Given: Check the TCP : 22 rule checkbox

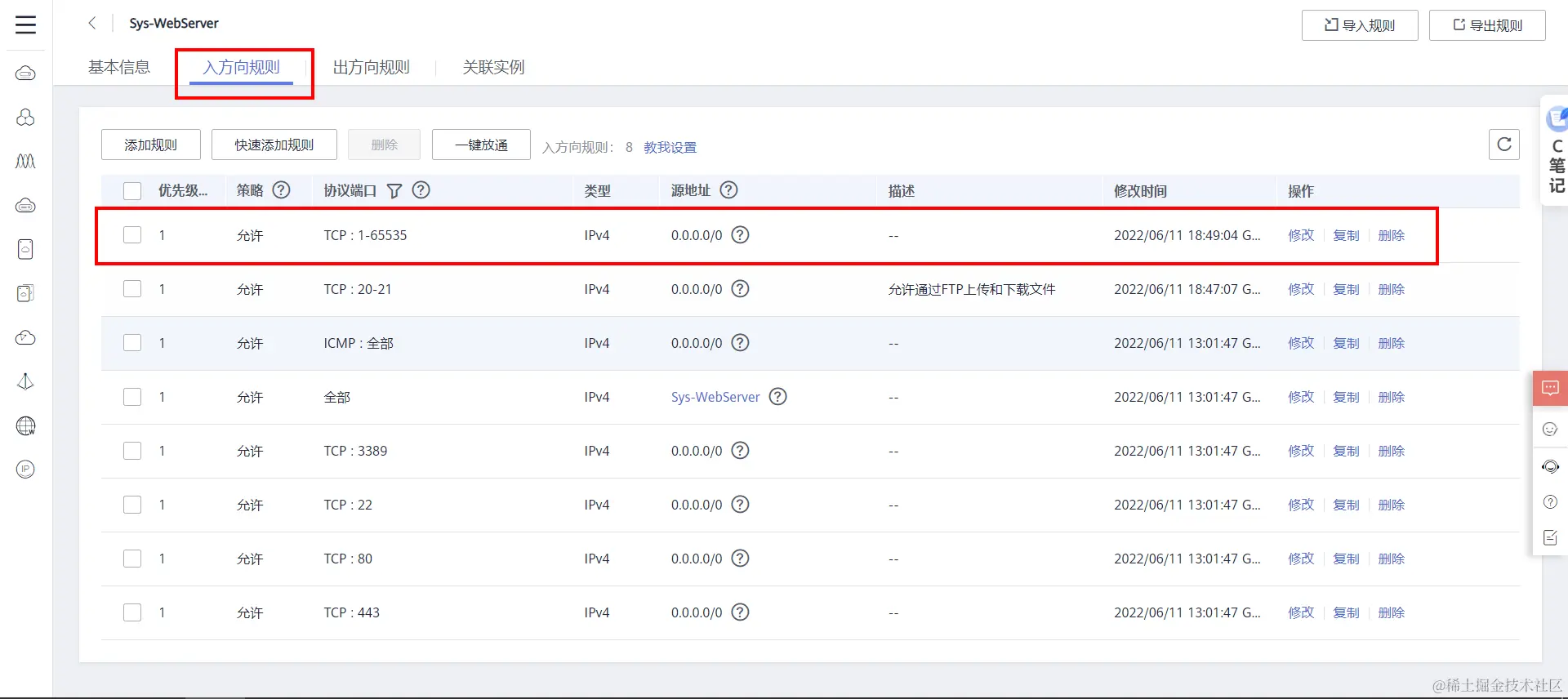Looking at the screenshot, I should click(132, 505).
